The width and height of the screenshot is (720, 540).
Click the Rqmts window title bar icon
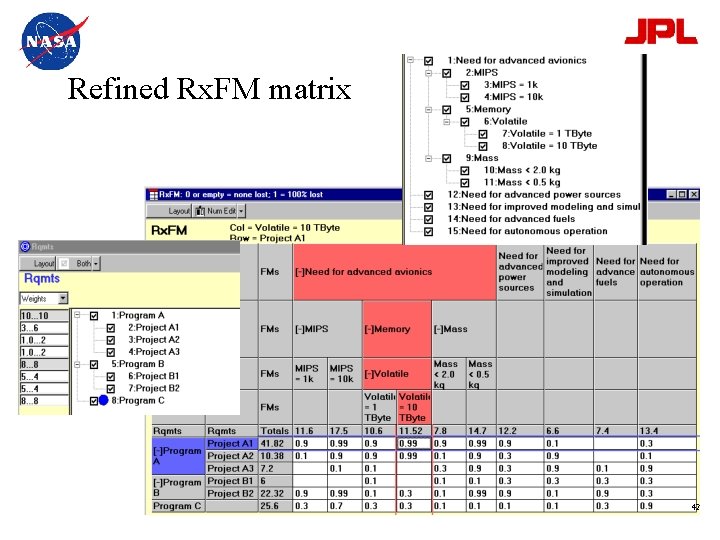point(25,247)
